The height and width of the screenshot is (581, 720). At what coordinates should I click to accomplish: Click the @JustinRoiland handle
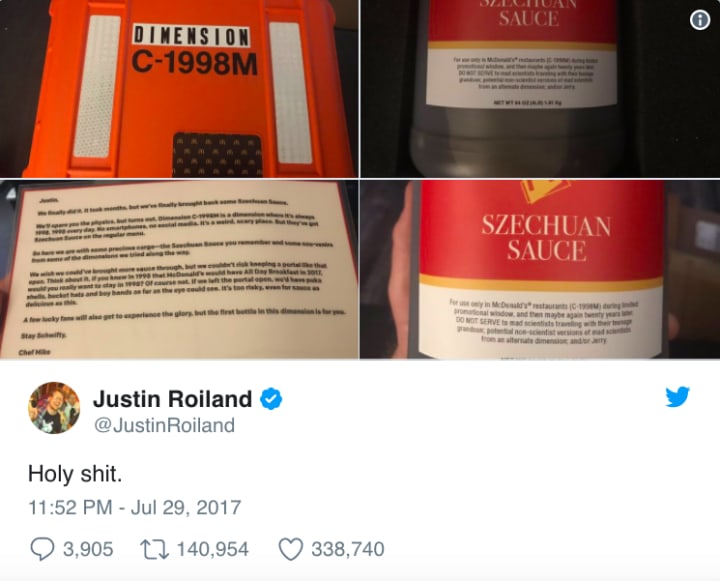pyautogui.click(x=164, y=425)
